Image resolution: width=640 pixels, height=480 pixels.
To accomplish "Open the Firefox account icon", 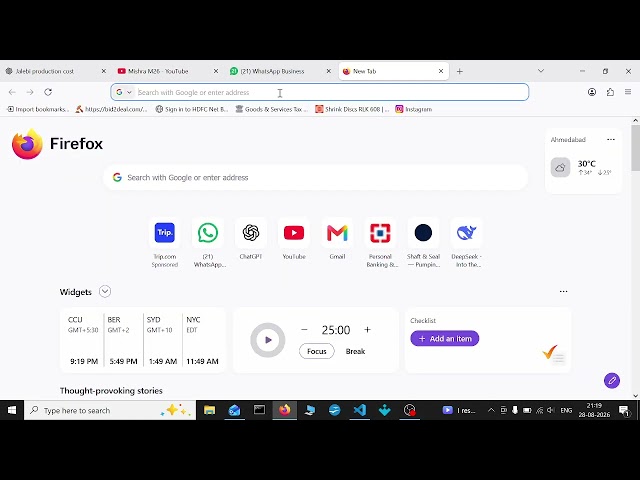I will (592, 92).
